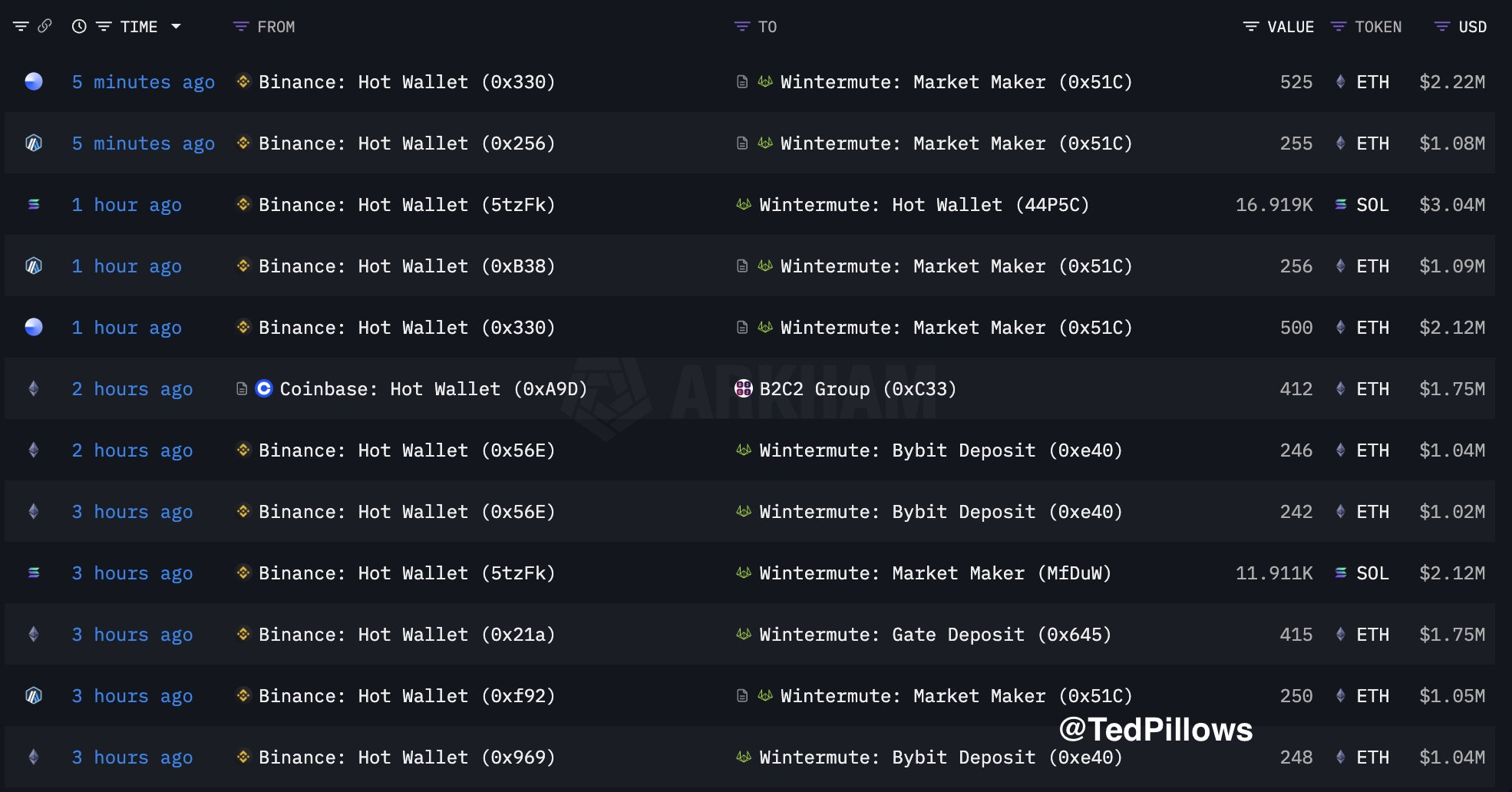This screenshot has height=792, width=1512.
Task: Open the filter icon next to TIME label
Action: coord(104,27)
